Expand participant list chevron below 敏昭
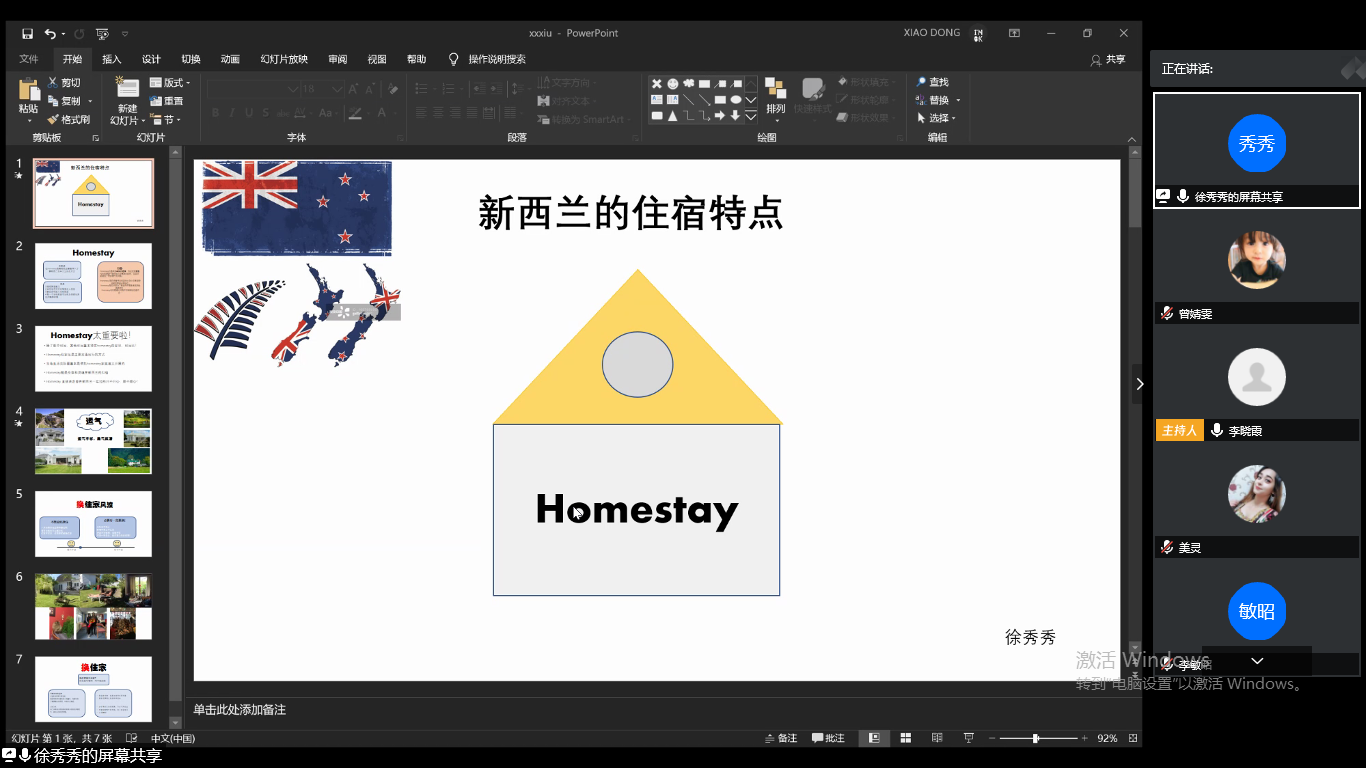 tap(1257, 661)
